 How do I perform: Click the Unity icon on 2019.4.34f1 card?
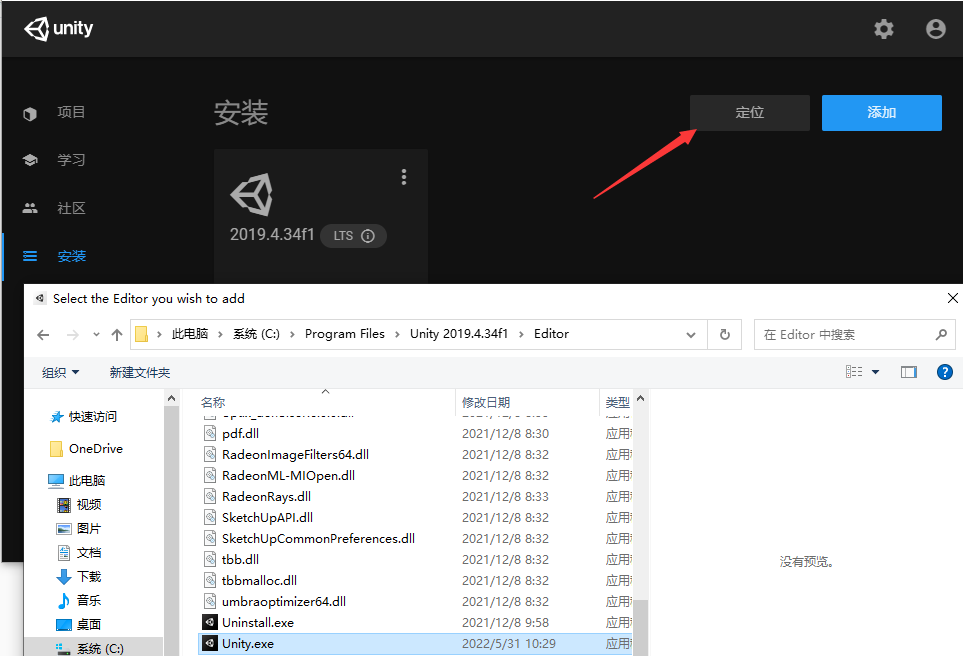point(252,195)
